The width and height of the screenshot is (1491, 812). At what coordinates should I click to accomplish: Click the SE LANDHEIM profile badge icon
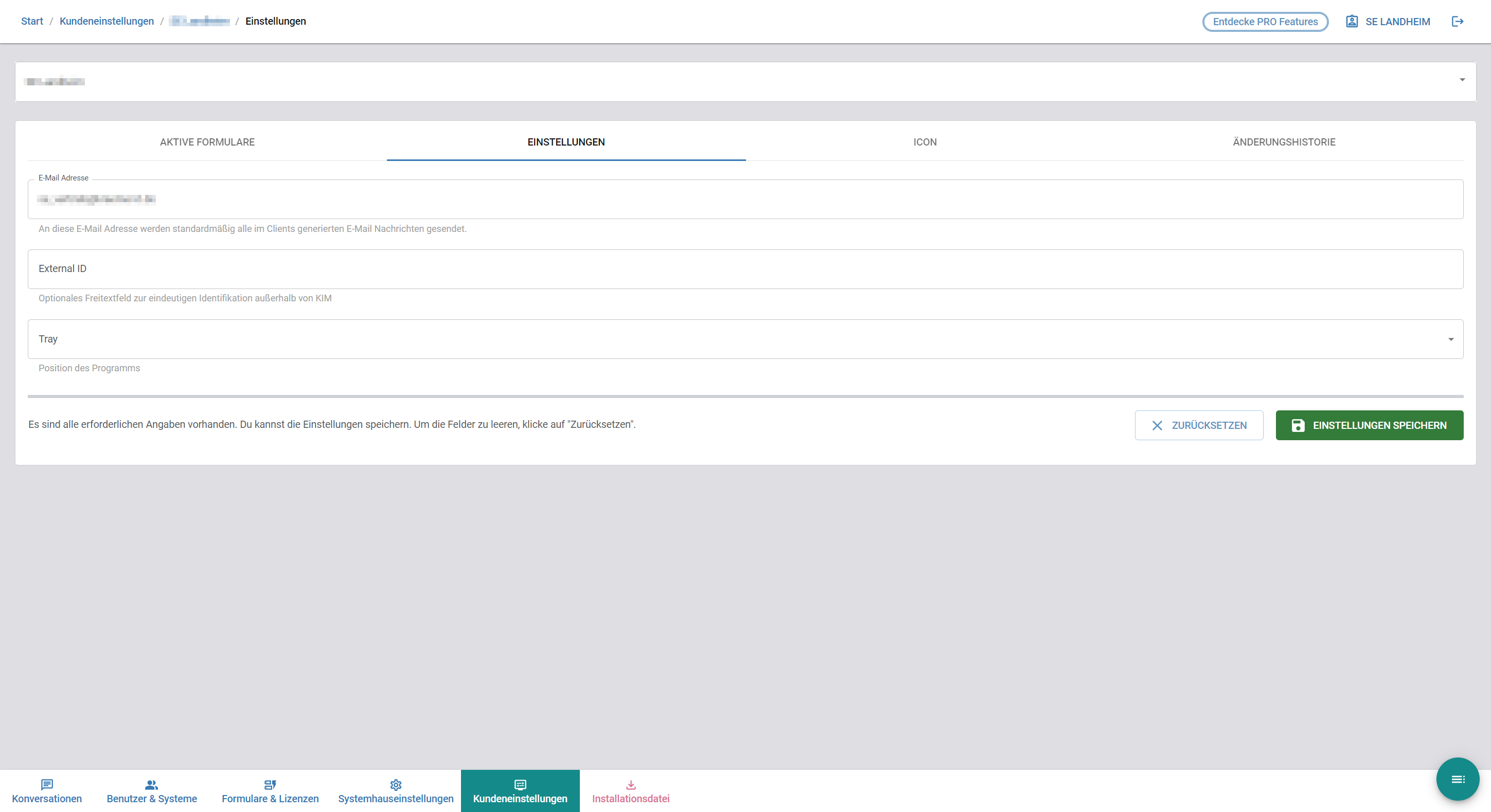click(1352, 22)
